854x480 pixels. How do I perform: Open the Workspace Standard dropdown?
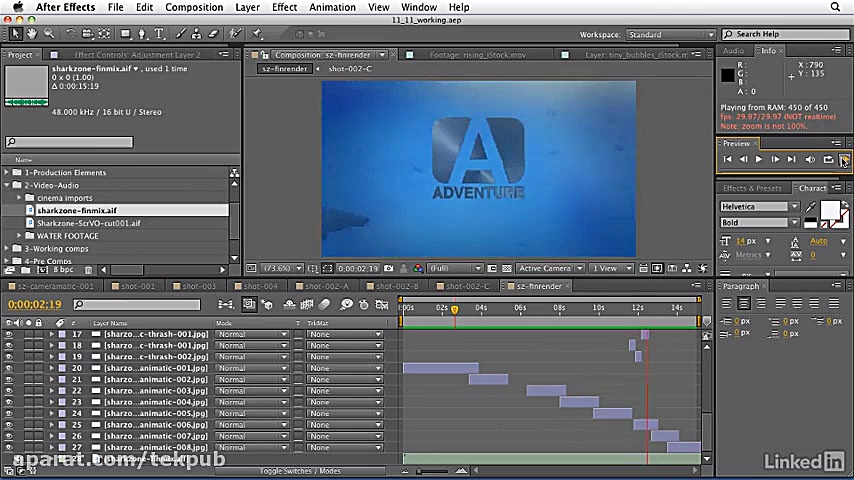pos(670,34)
